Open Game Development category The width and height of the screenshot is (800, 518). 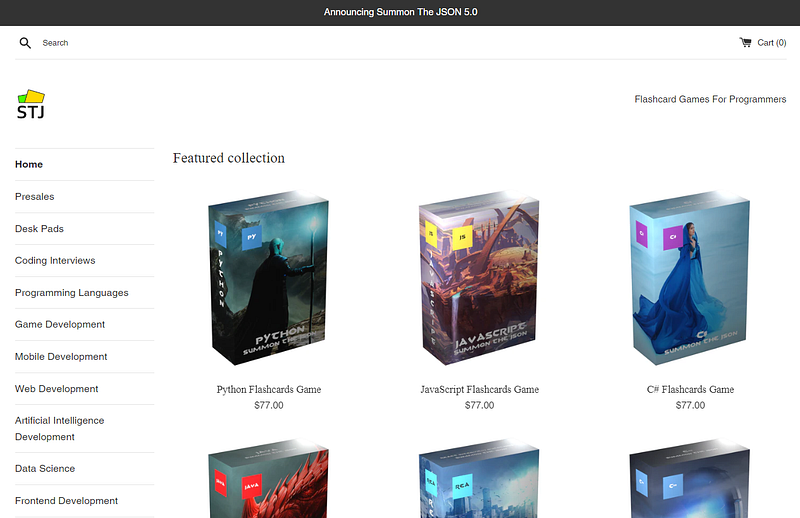point(60,324)
